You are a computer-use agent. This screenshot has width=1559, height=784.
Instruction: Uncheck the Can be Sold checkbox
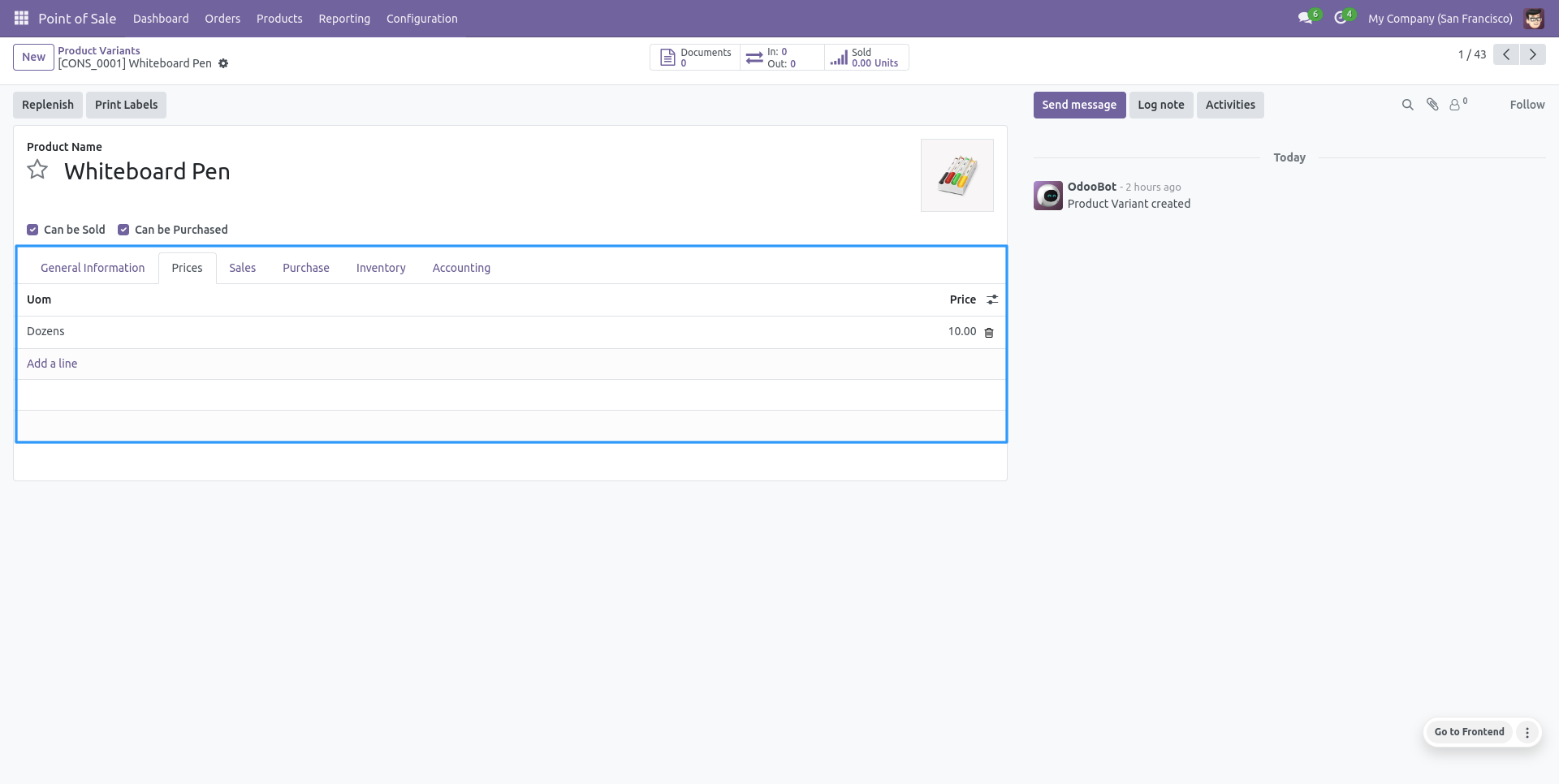tap(32, 230)
